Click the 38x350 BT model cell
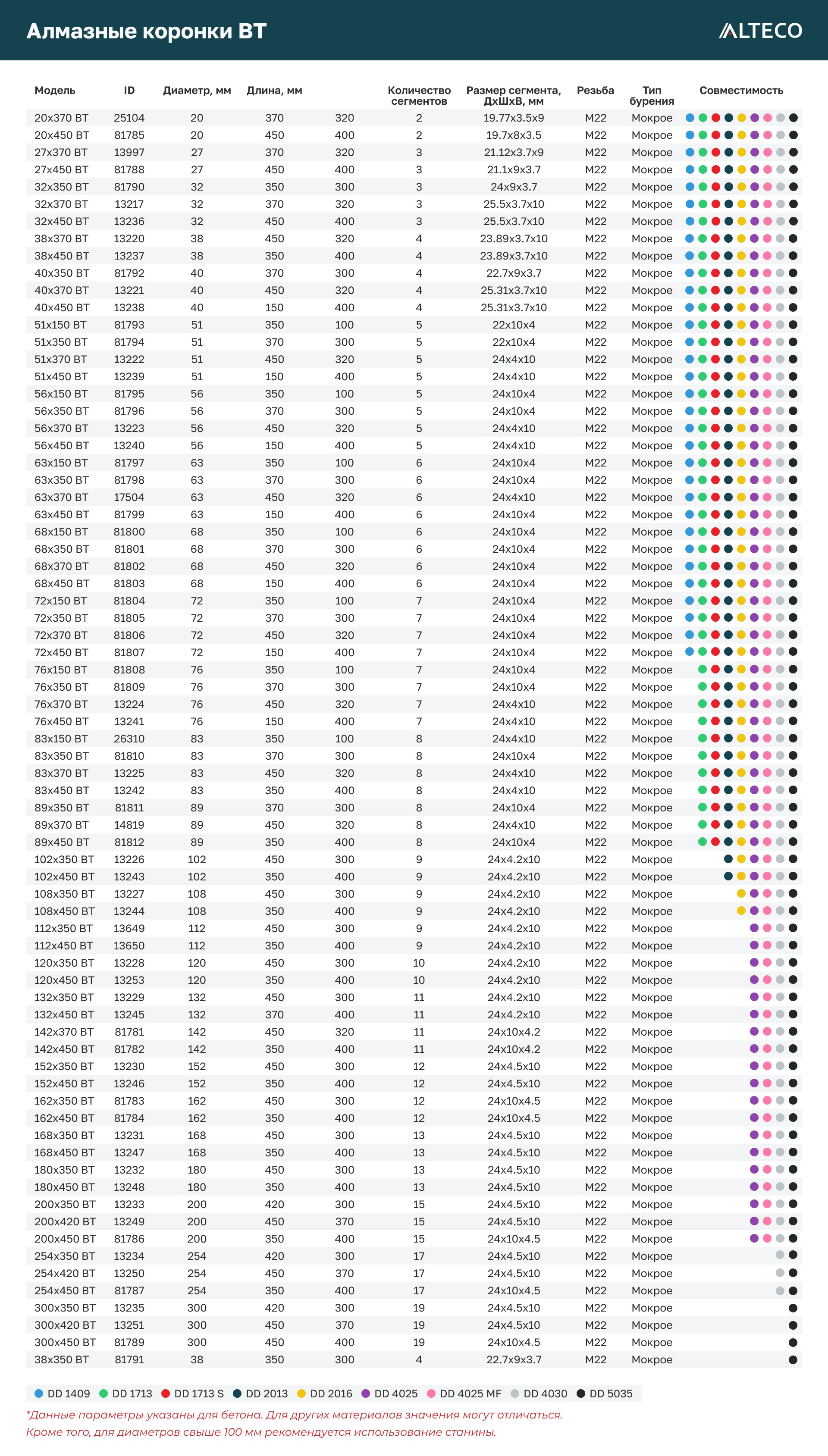The image size is (828, 1456). click(61, 1359)
